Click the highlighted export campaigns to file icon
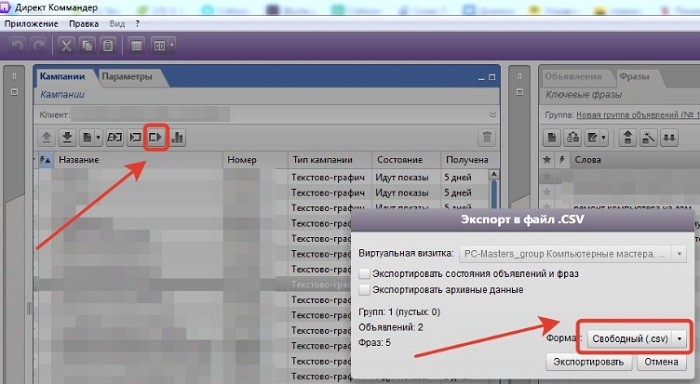Screen dimensions: 700x384 click(x=156, y=137)
